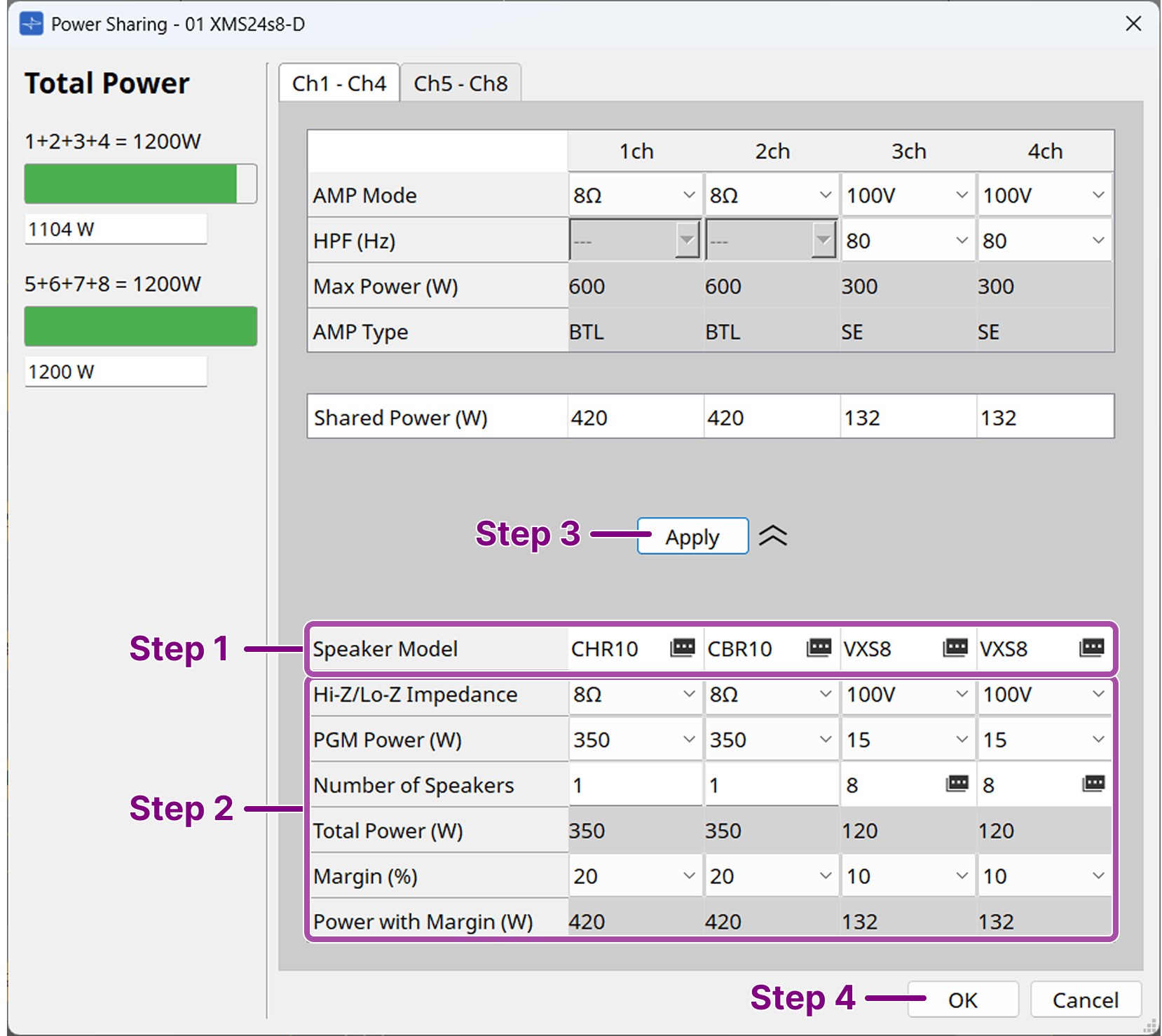
Task: Click 2ch Shared Power field 420
Action: point(772,417)
